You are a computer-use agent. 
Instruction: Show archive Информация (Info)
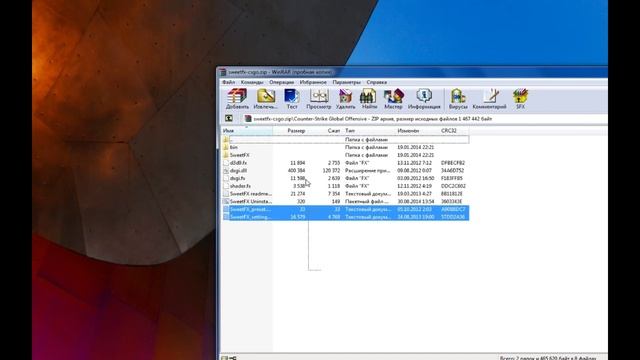[424, 99]
